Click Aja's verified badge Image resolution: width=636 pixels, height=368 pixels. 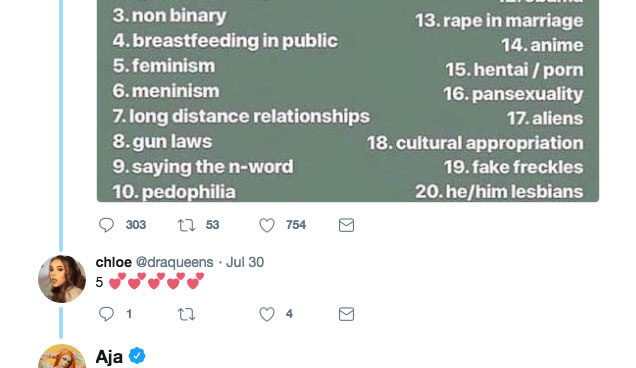tap(137, 356)
